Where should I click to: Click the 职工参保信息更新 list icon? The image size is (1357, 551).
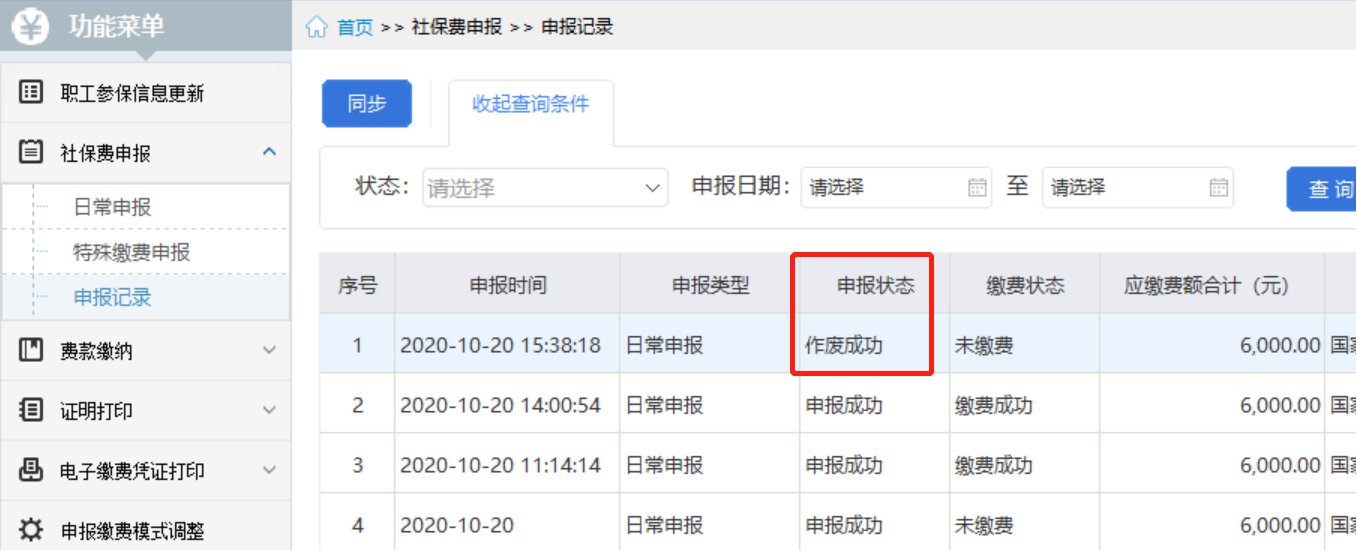coord(32,93)
